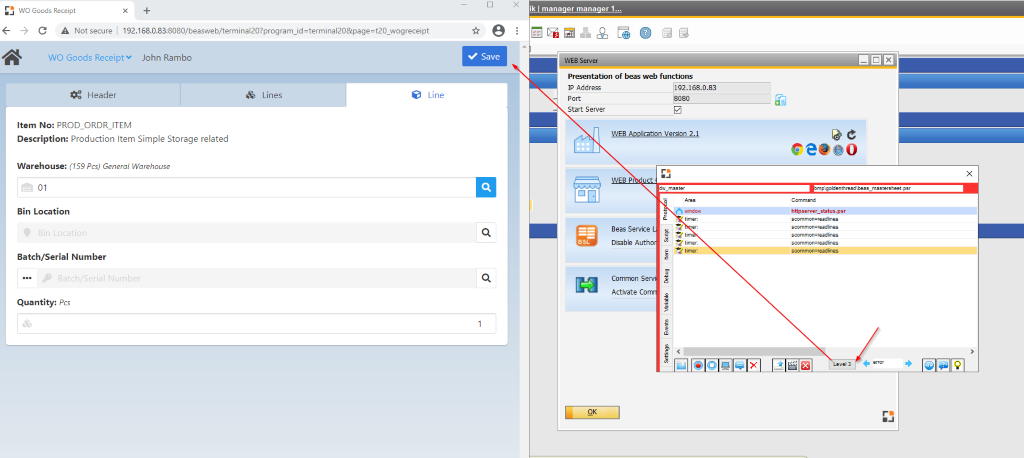This screenshot has height=458, width=1024.
Task: Open the Settings side tab
Action: [665, 353]
